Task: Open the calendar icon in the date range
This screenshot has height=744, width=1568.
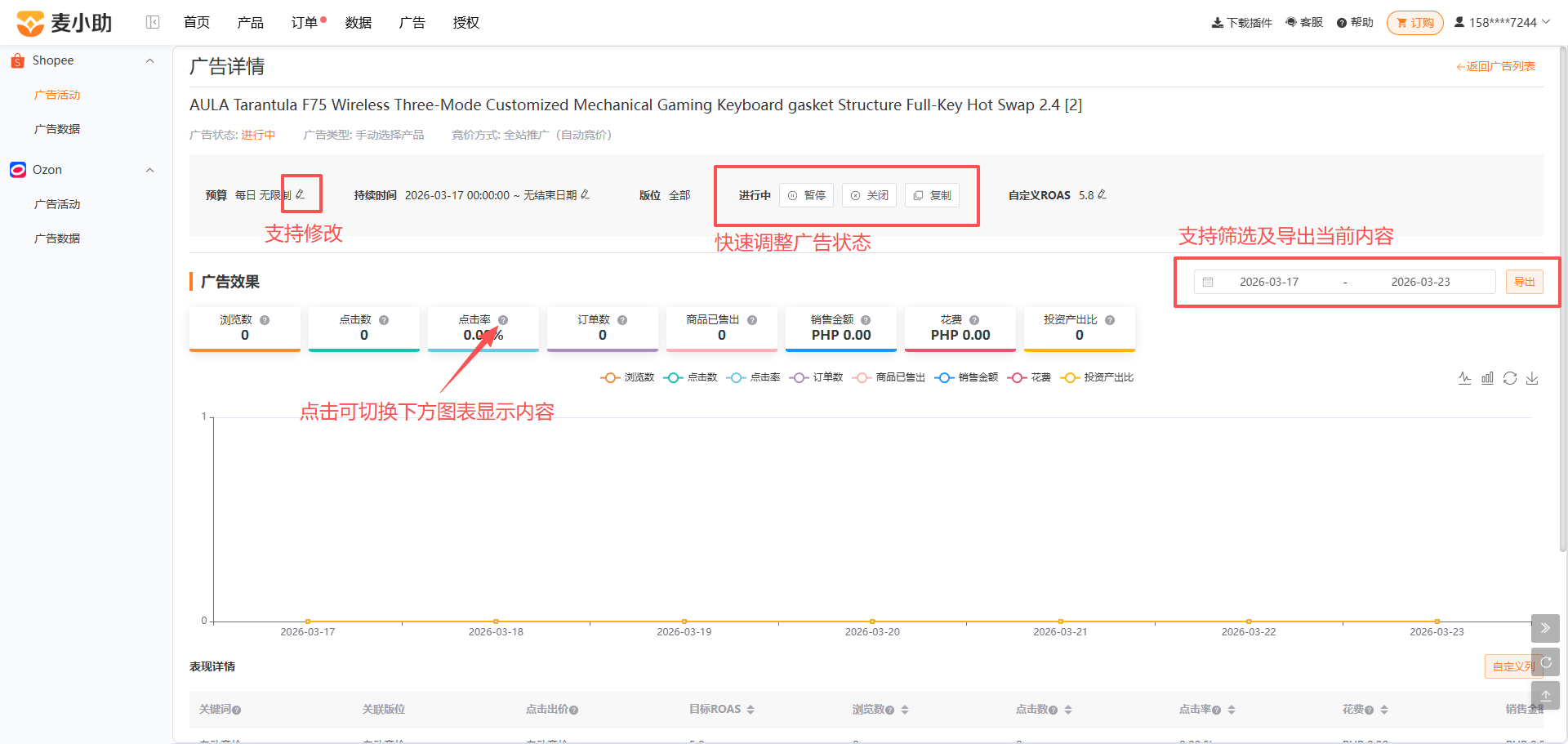Action: [x=1208, y=282]
